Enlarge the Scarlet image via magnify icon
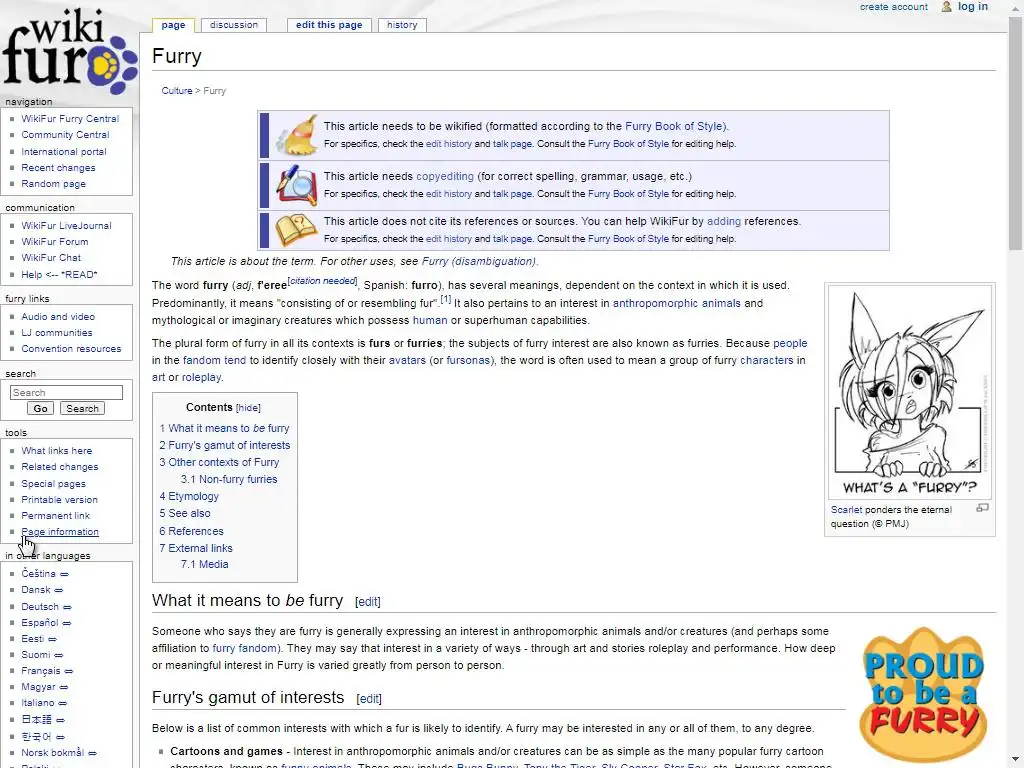The image size is (1024, 768). [x=982, y=508]
